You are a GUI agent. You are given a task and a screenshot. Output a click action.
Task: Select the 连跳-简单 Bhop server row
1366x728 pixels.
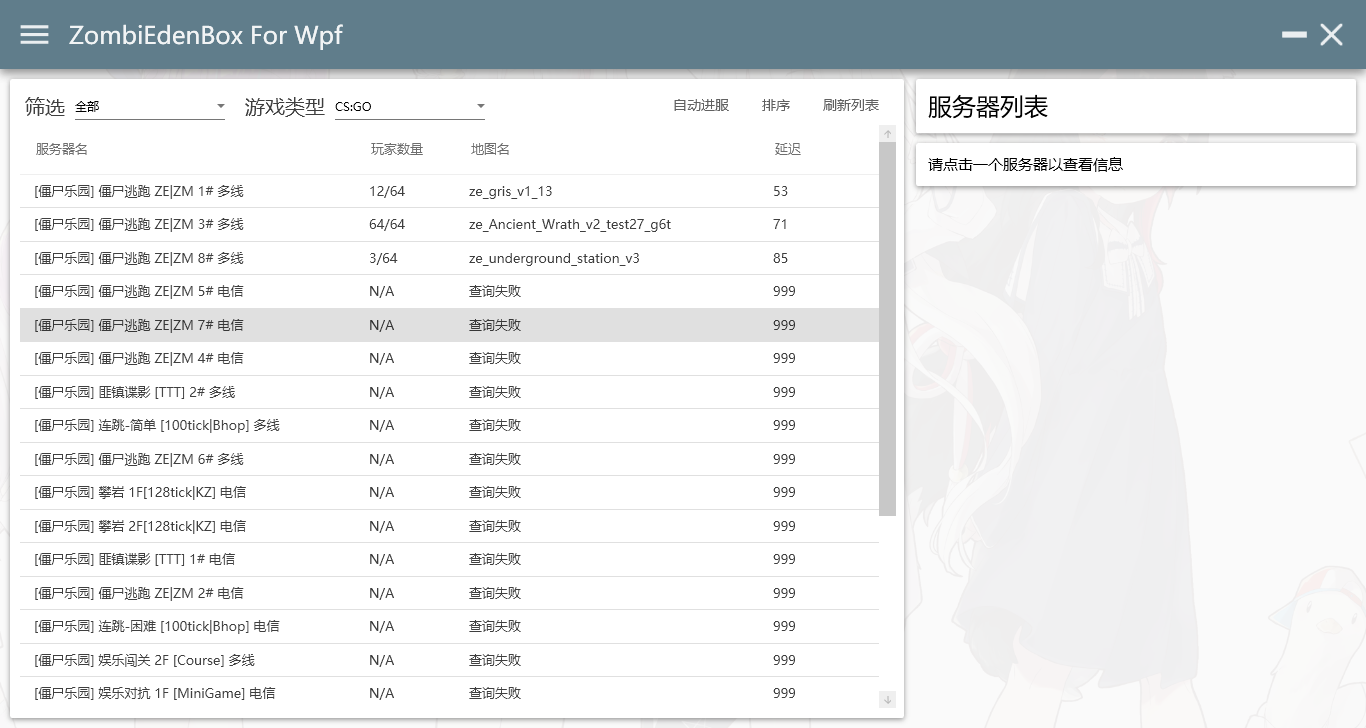(x=400, y=425)
